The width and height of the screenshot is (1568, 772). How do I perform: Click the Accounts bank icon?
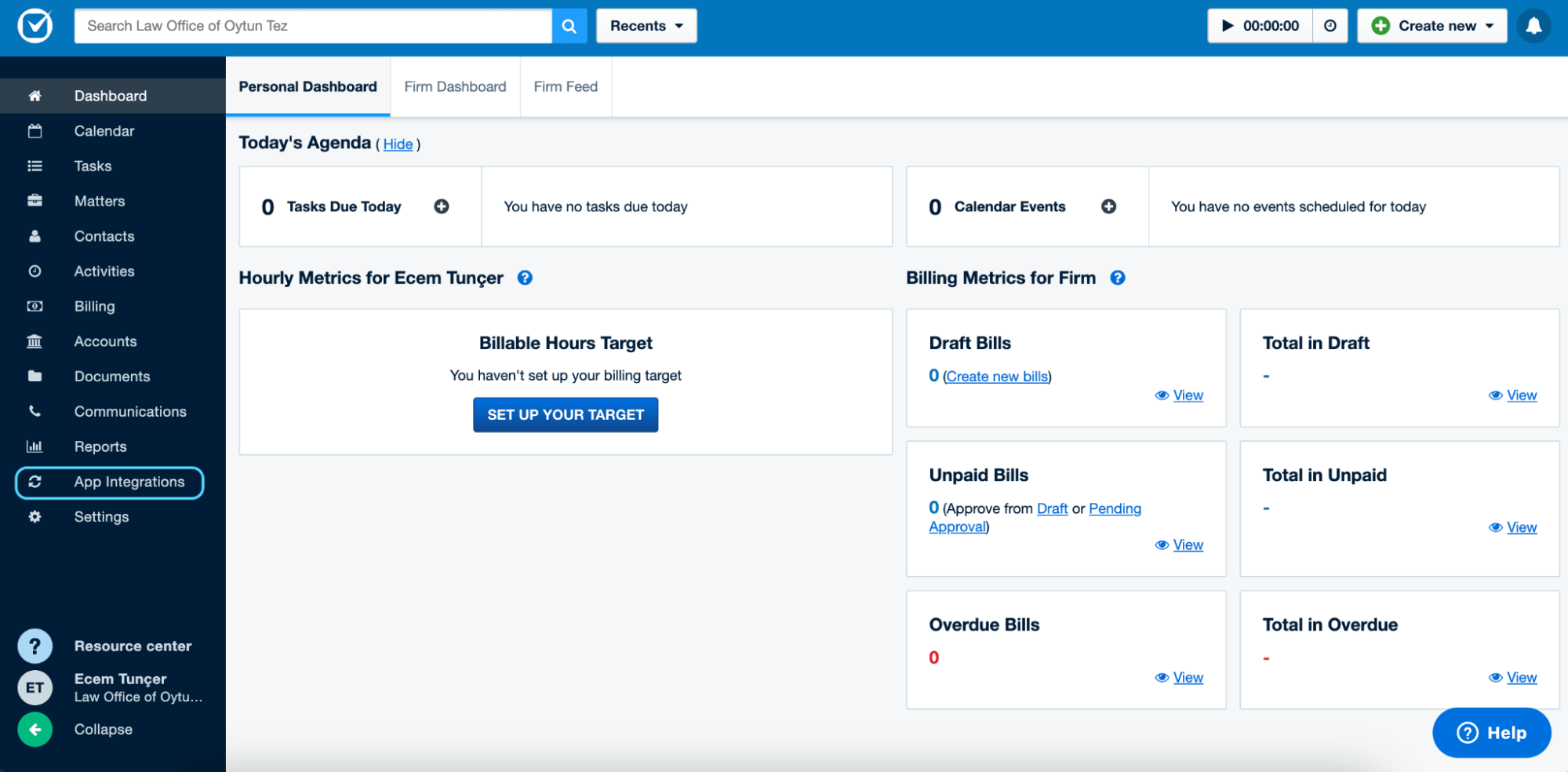coord(35,341)
